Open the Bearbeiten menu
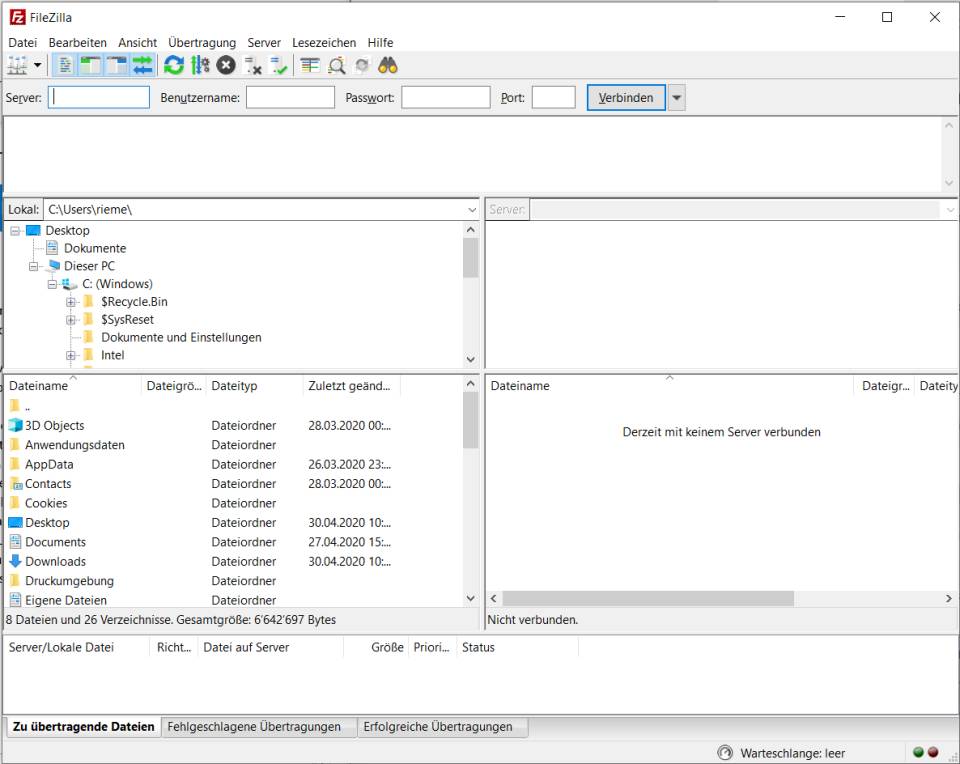Viewport: 960px width, 764px height. [78, 43]
